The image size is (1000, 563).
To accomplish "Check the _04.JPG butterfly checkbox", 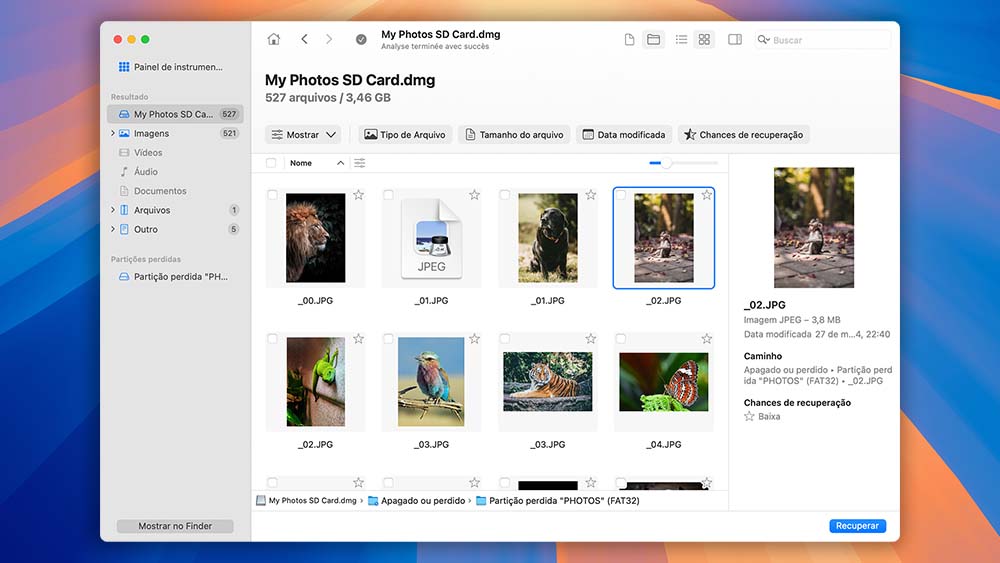I will click(x=621, y=339).
